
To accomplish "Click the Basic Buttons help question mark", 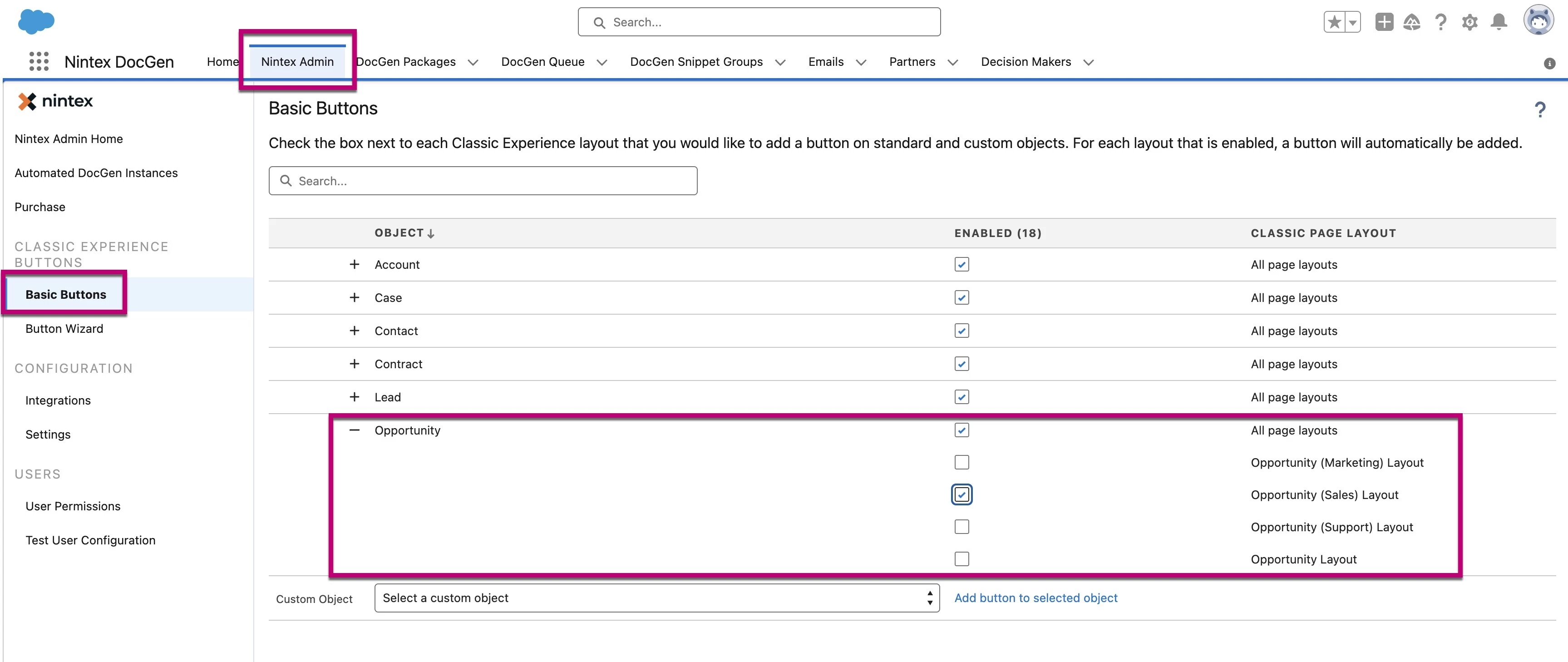I will coord(1539,109).
